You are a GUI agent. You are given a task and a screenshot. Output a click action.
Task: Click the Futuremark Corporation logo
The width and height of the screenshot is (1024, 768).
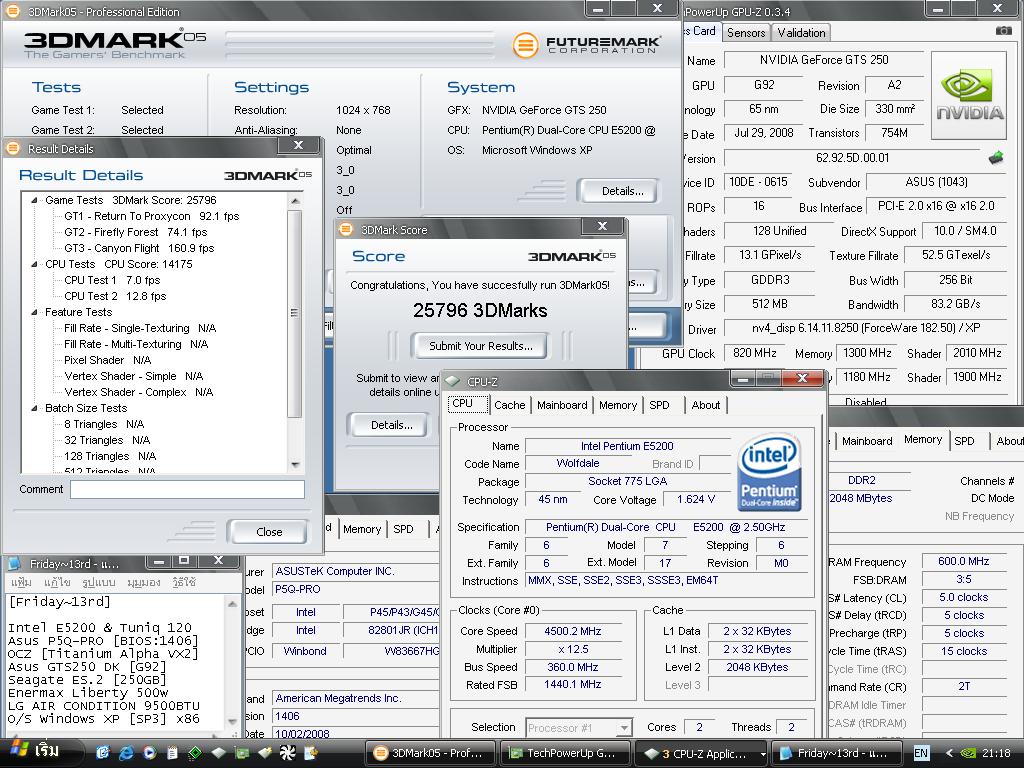586,44
